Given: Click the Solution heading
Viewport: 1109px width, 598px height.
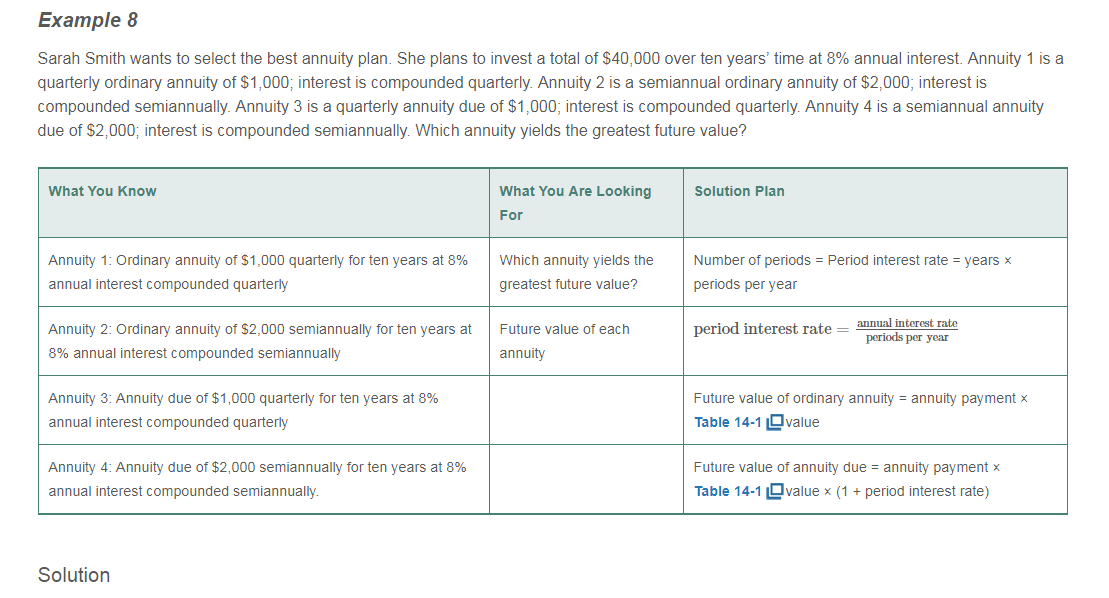Looking at the screenshot, I should tap(74, 575).
